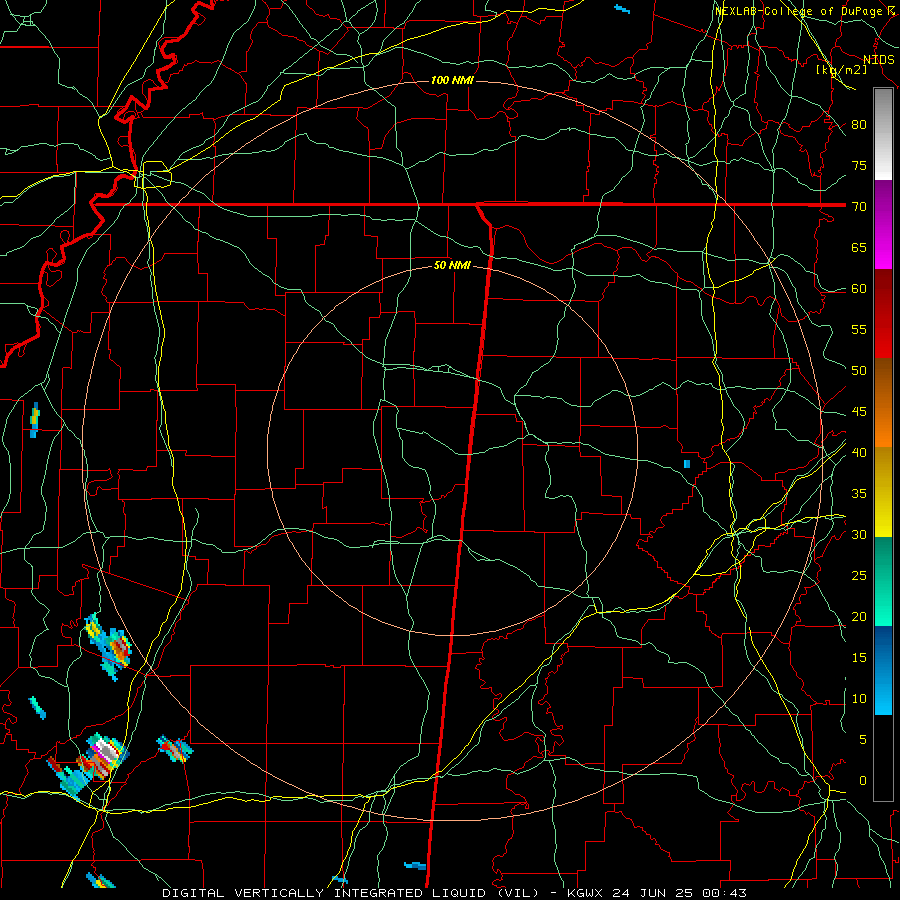The image size is (900, 900).
Task: Click the legend value "10"
Action: point(859,699)
